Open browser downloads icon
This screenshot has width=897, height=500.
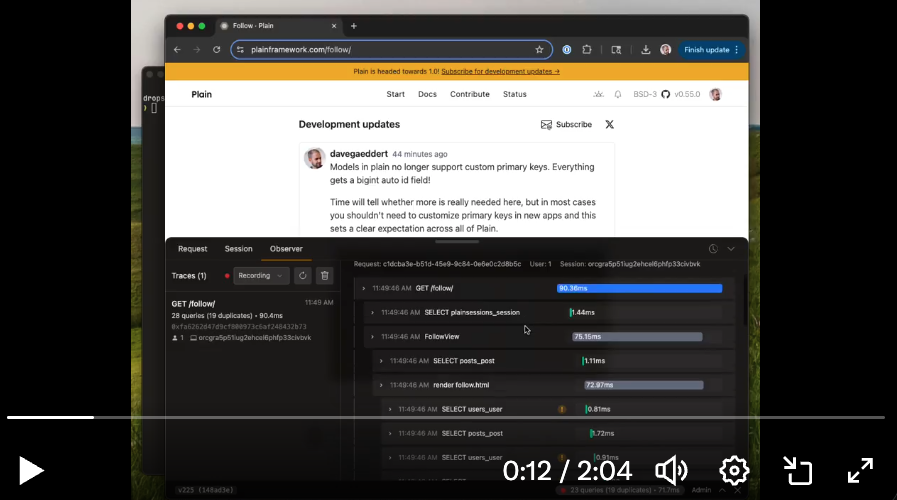coord(645,50)
